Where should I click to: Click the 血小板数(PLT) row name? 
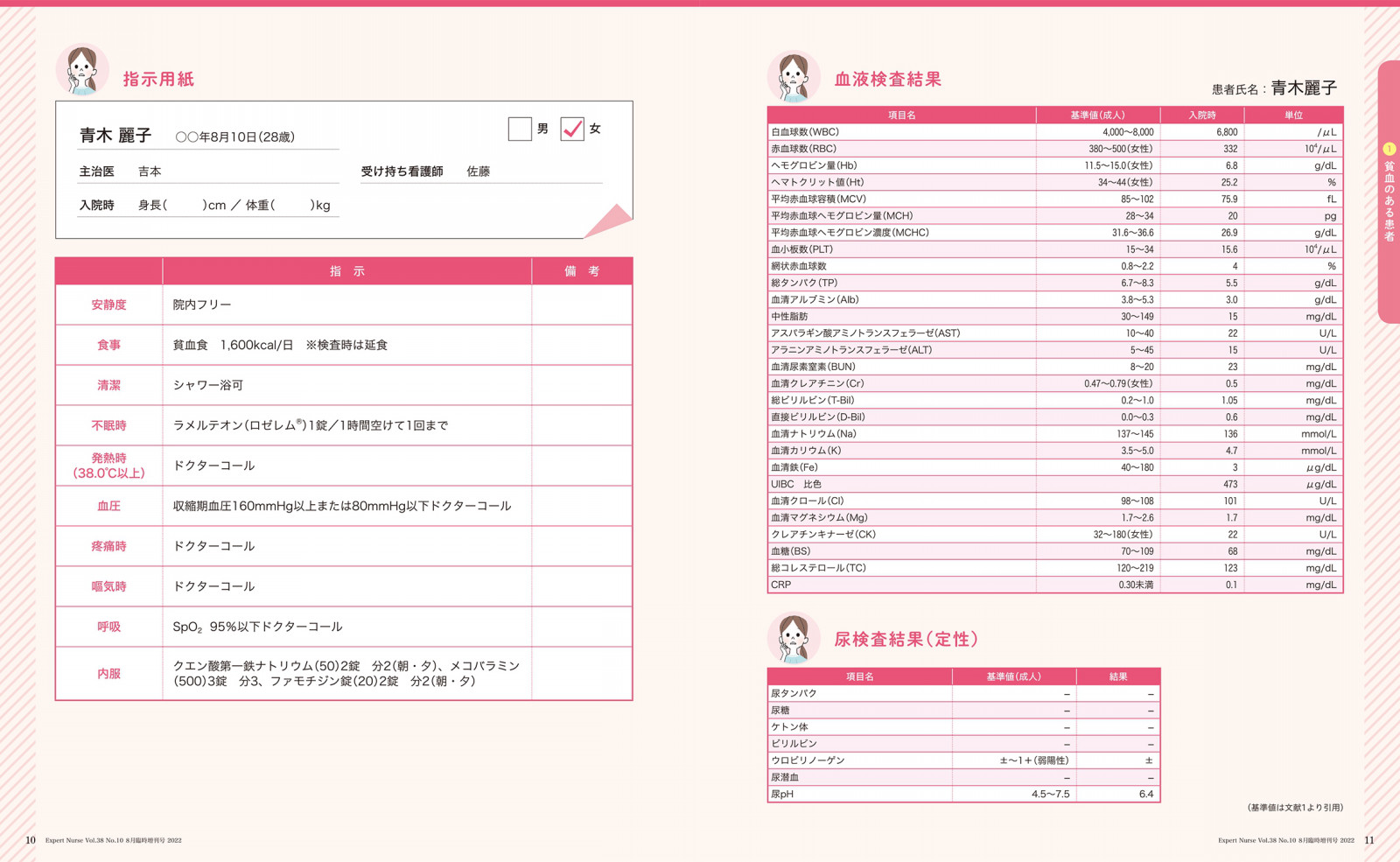(x=802, y=249)
